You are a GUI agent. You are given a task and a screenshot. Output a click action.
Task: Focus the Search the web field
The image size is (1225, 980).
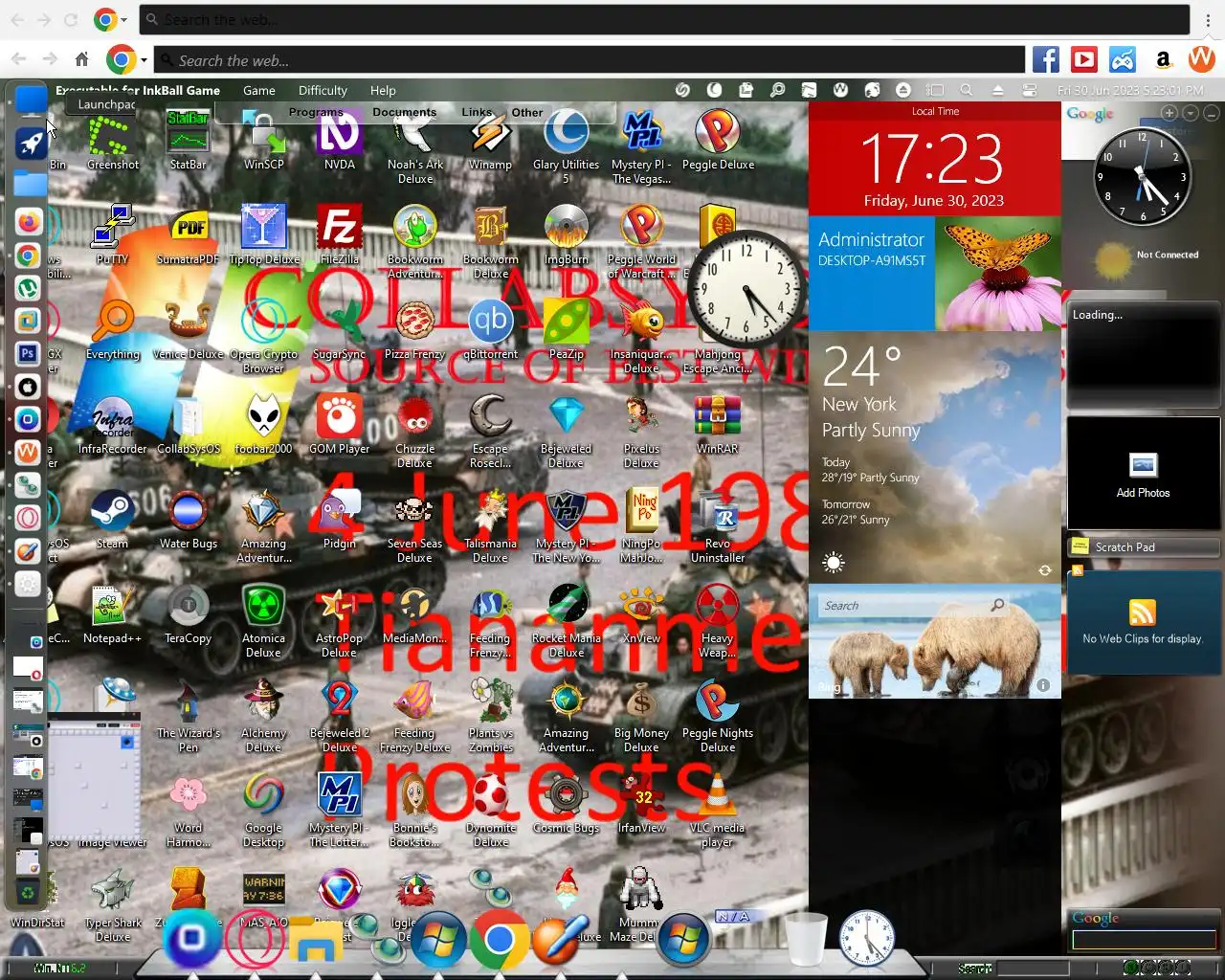pos(590,60)
